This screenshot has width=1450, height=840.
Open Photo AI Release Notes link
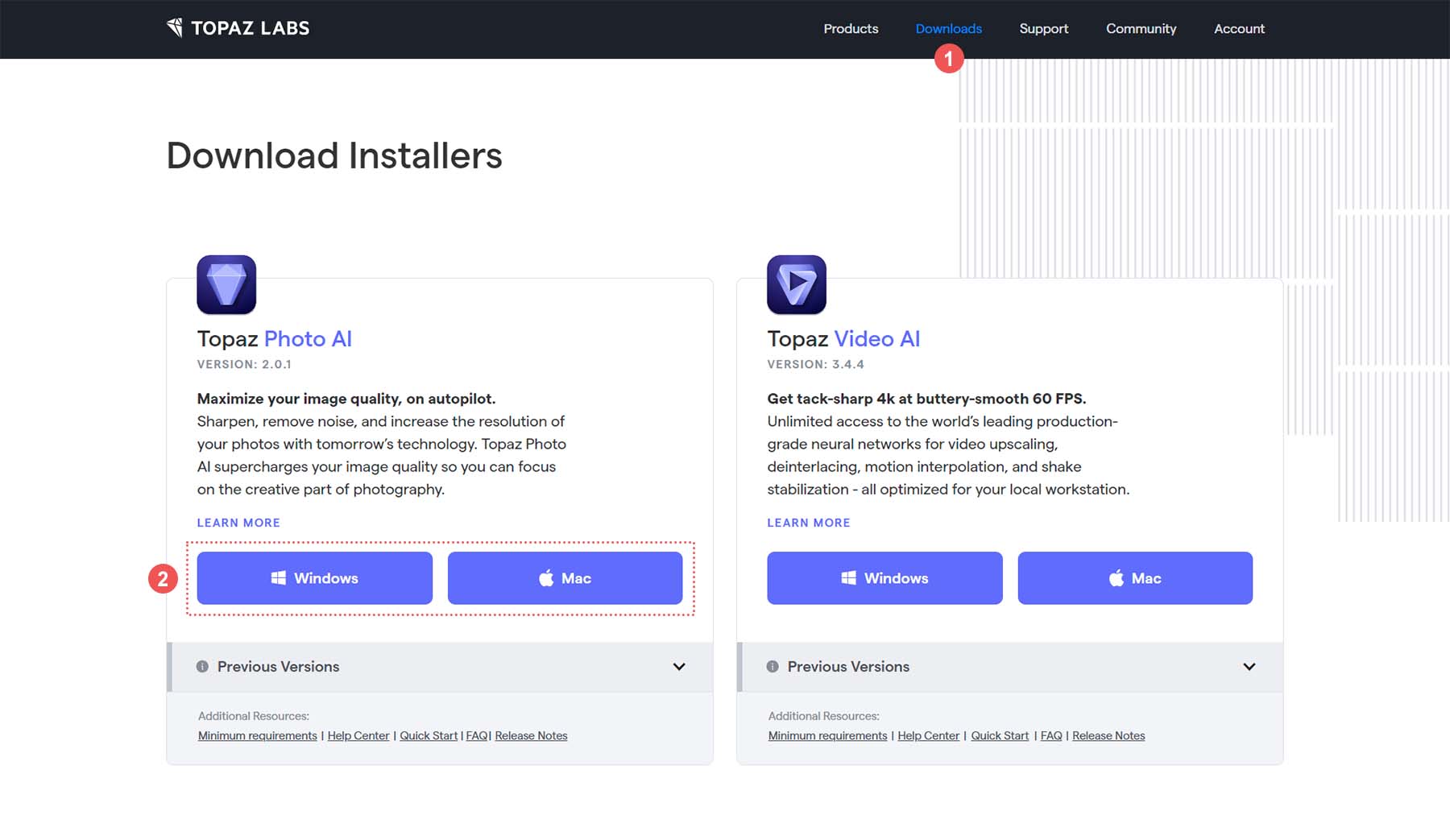tap(531, 736)
